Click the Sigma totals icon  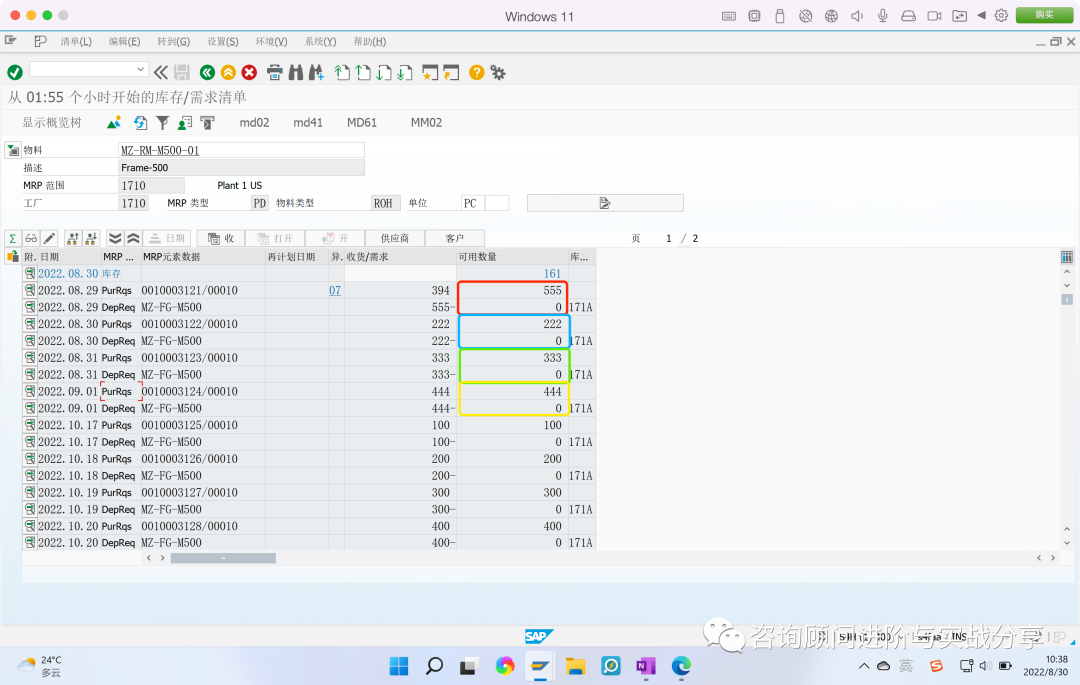click(x=12, y=238)
